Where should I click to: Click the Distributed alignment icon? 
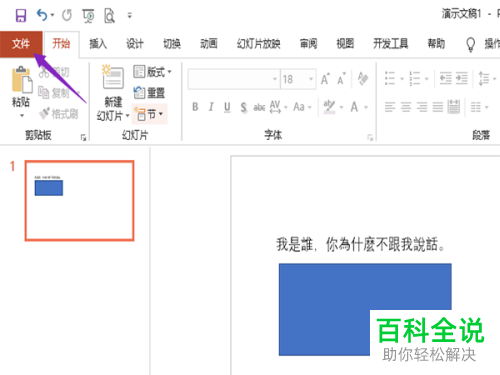coord(454,107)
